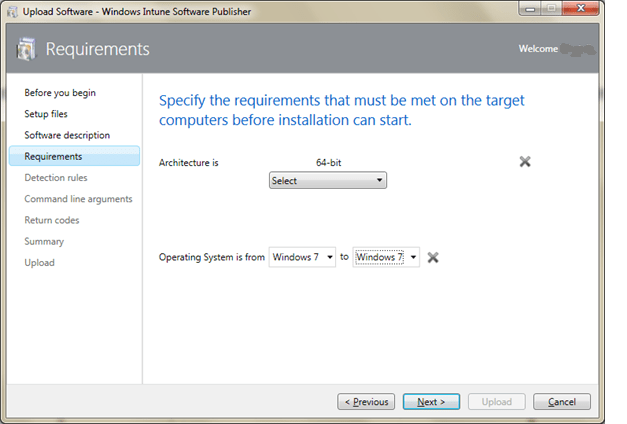Click the Requirements header icon

pyautogui.click(x=27, y=49)
